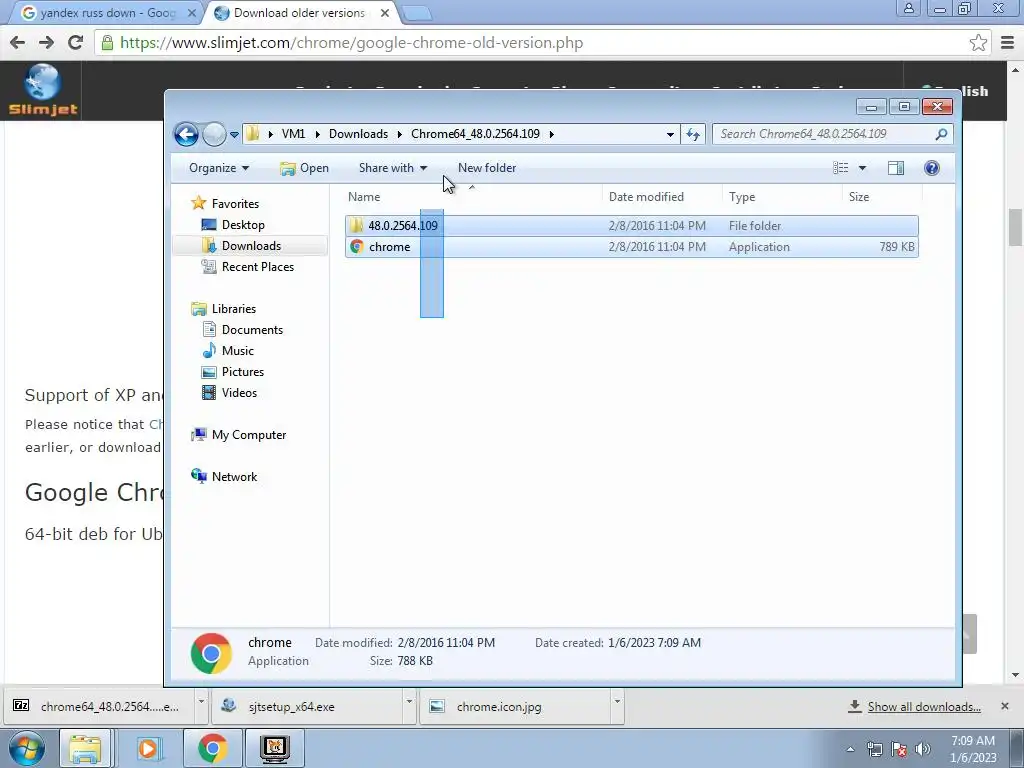Click Chrome64_48.0.2564.109 breadcrumb segment

tap(475, 134)
